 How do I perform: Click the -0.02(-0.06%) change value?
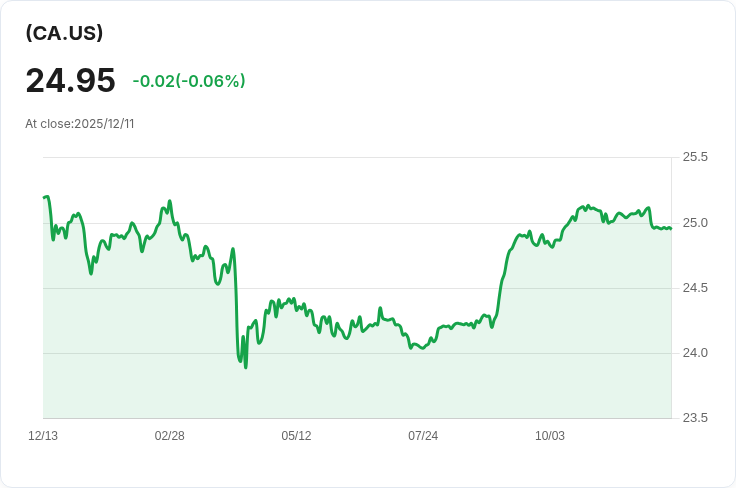(189, 81)
